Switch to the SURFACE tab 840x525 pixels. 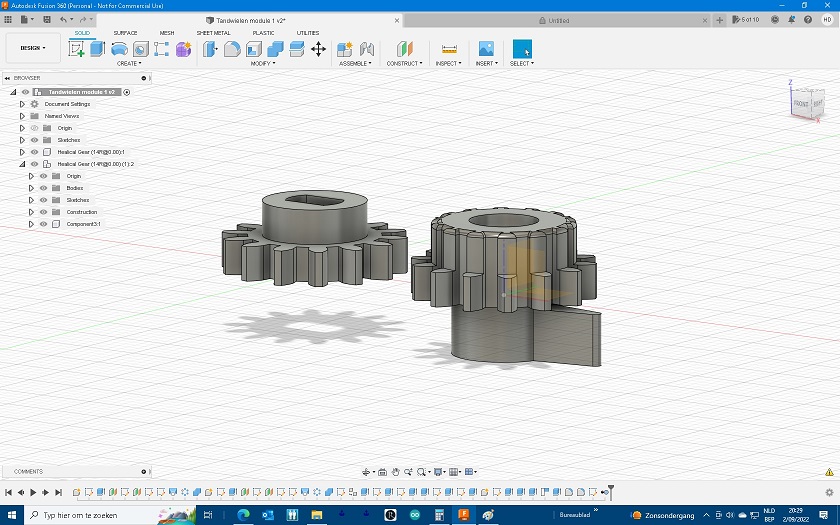click(125, 33)
